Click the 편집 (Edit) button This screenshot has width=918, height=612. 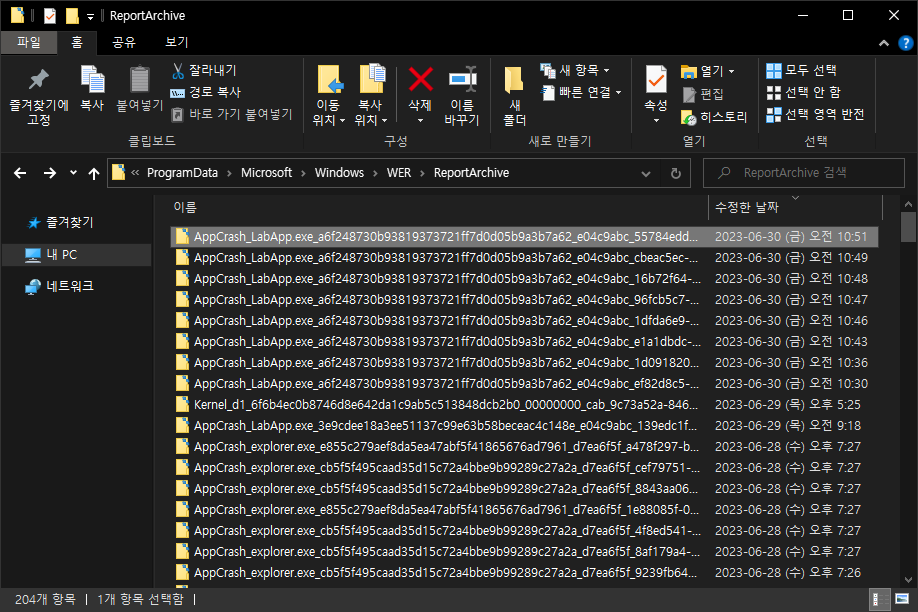click(x=703, y=94)
